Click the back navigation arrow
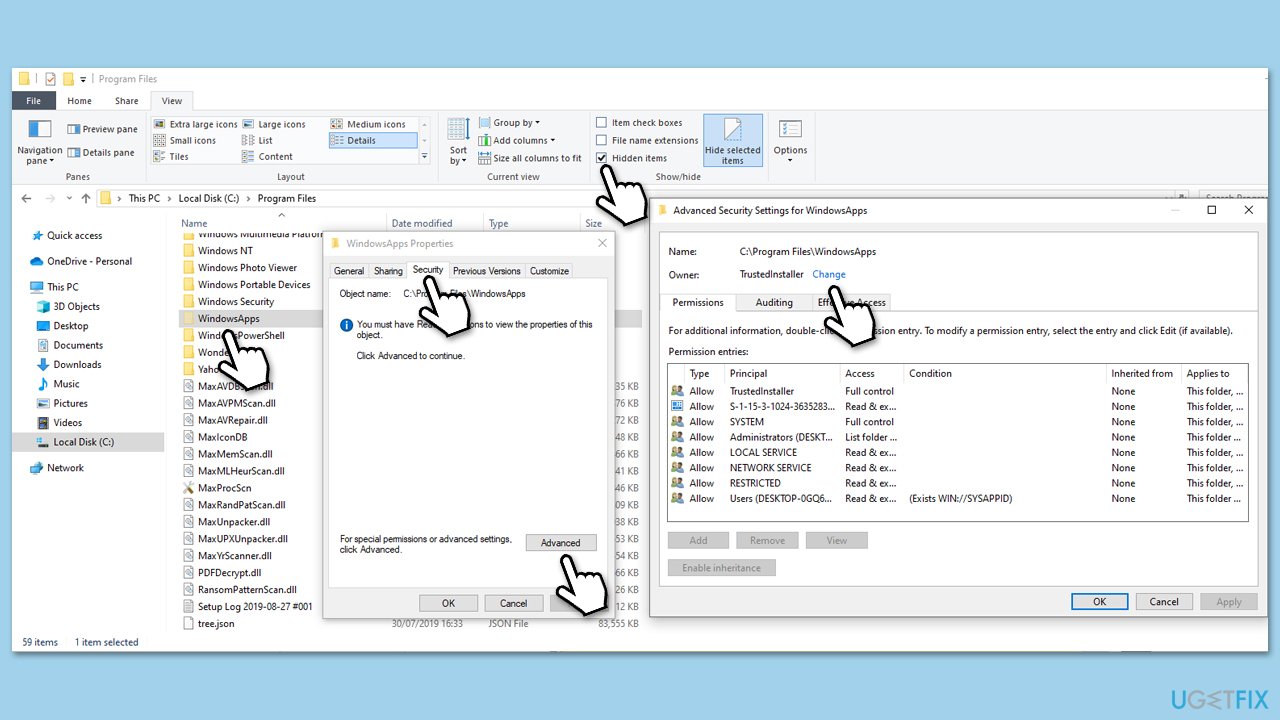This screenshot has height=720, width=1280. click(x=26, y=198)
